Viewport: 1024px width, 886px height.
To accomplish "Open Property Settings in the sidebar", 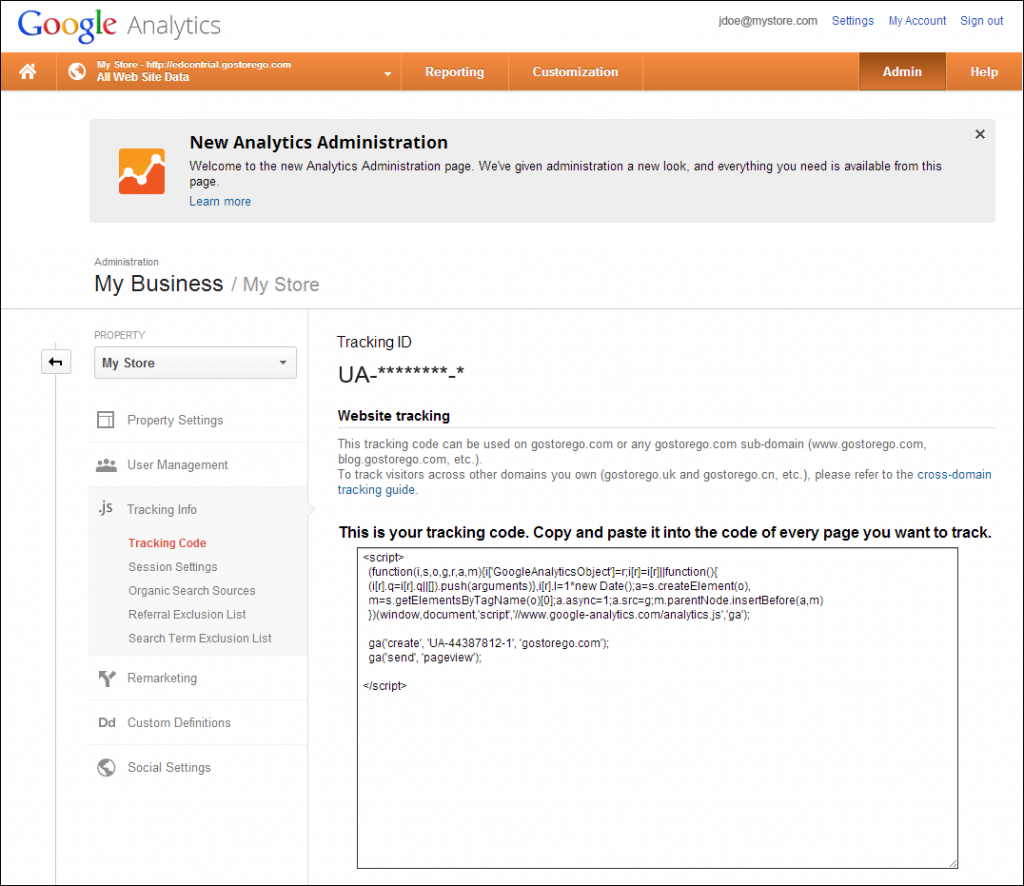I will [x=175, y=420].
